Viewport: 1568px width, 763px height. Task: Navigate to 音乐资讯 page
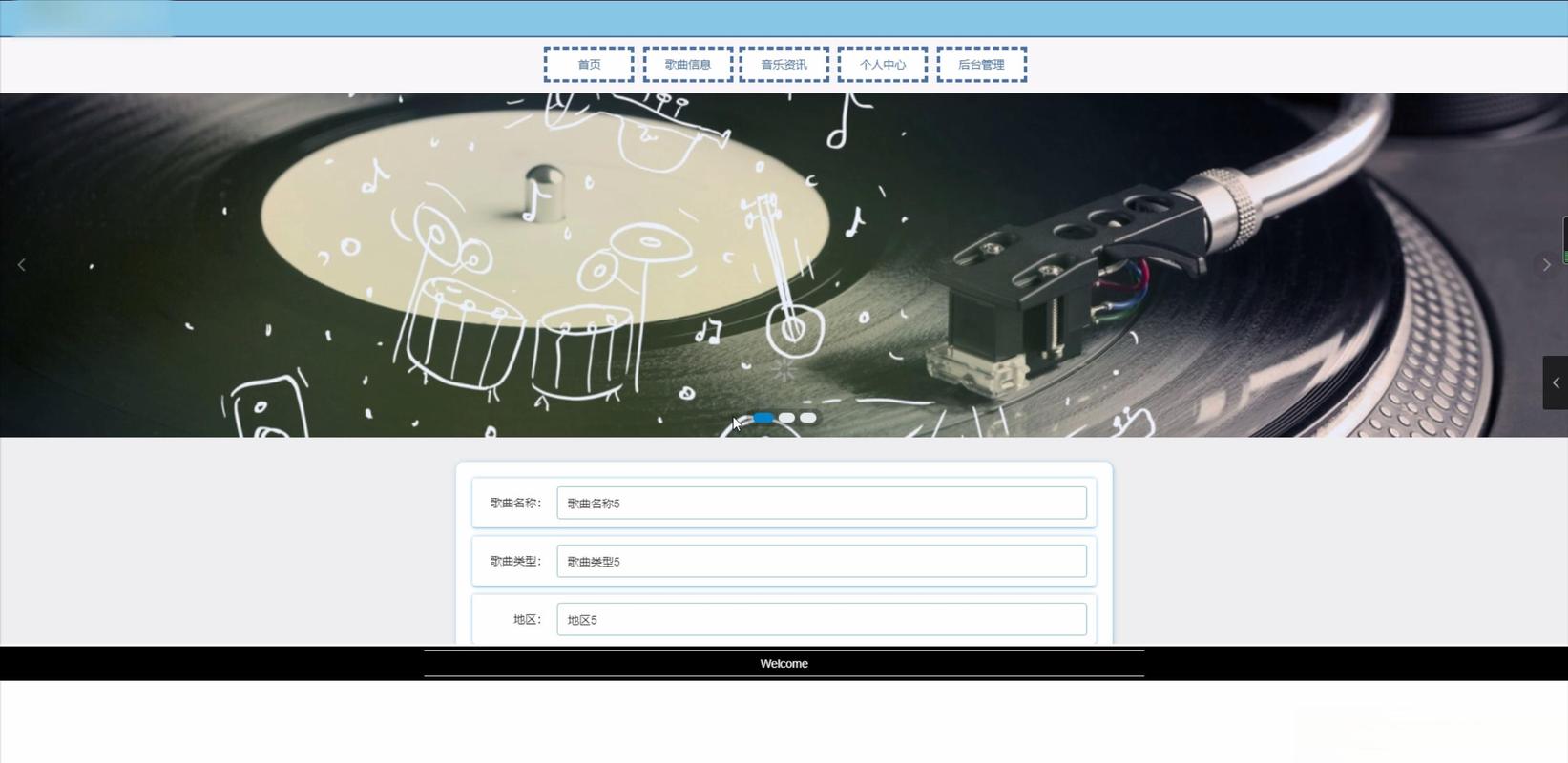click(784, 65)
